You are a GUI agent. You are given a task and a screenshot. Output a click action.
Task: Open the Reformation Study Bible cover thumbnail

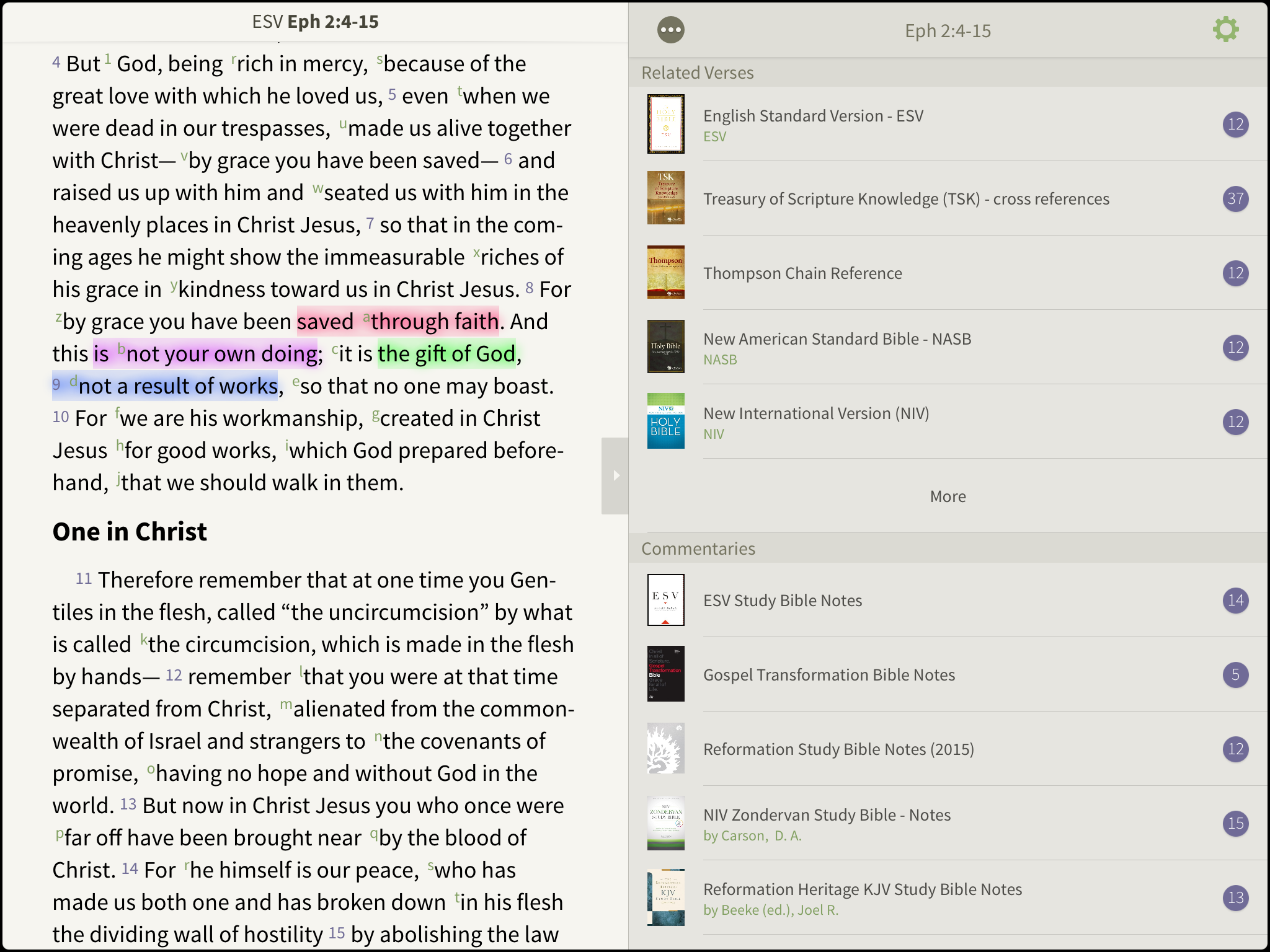(x=665, y=749)
